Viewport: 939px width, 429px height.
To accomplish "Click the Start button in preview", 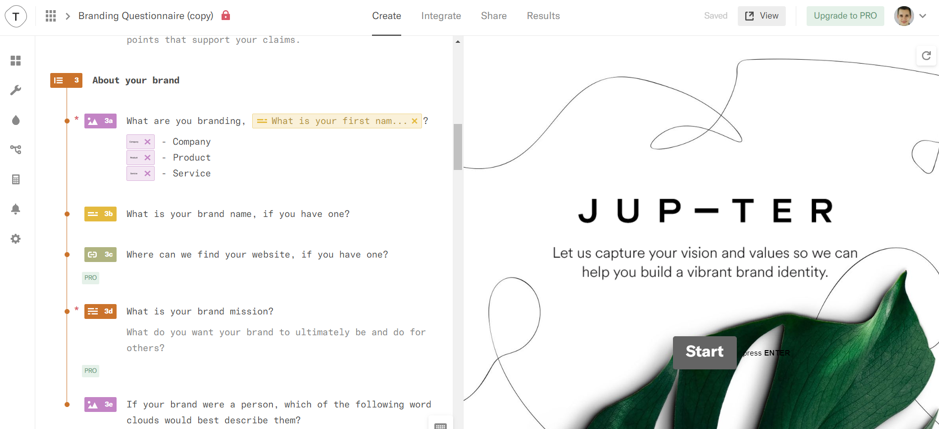I will (x=704, y=352).
